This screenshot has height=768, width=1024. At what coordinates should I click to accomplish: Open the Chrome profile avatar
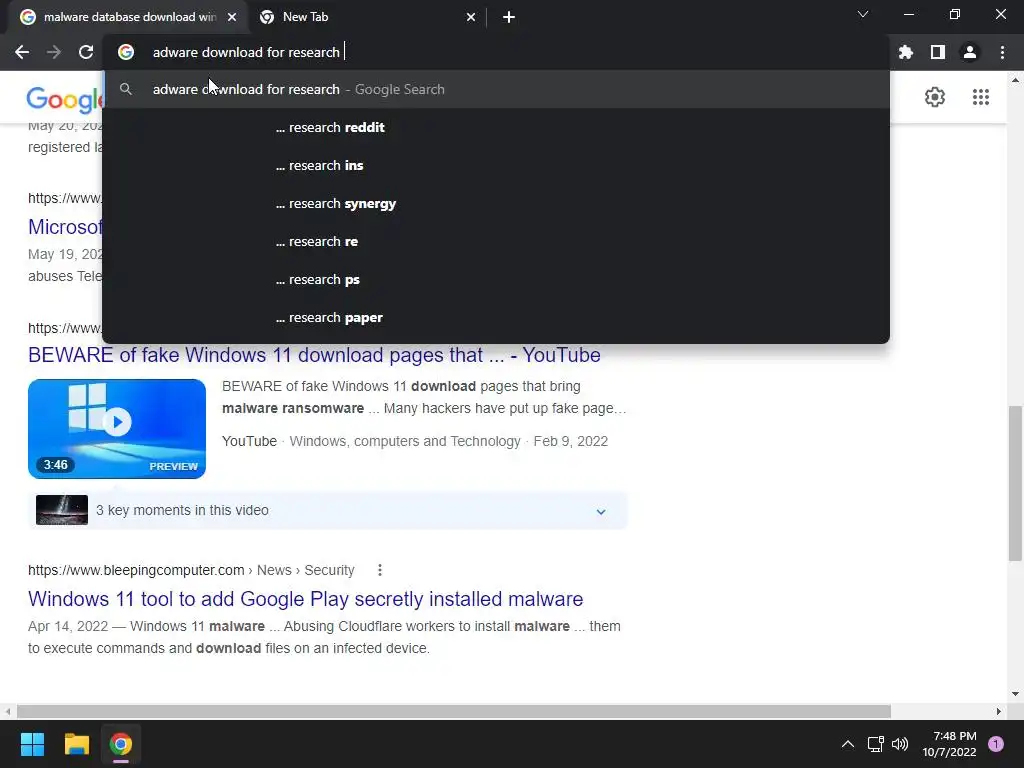(x=970, y=52)
